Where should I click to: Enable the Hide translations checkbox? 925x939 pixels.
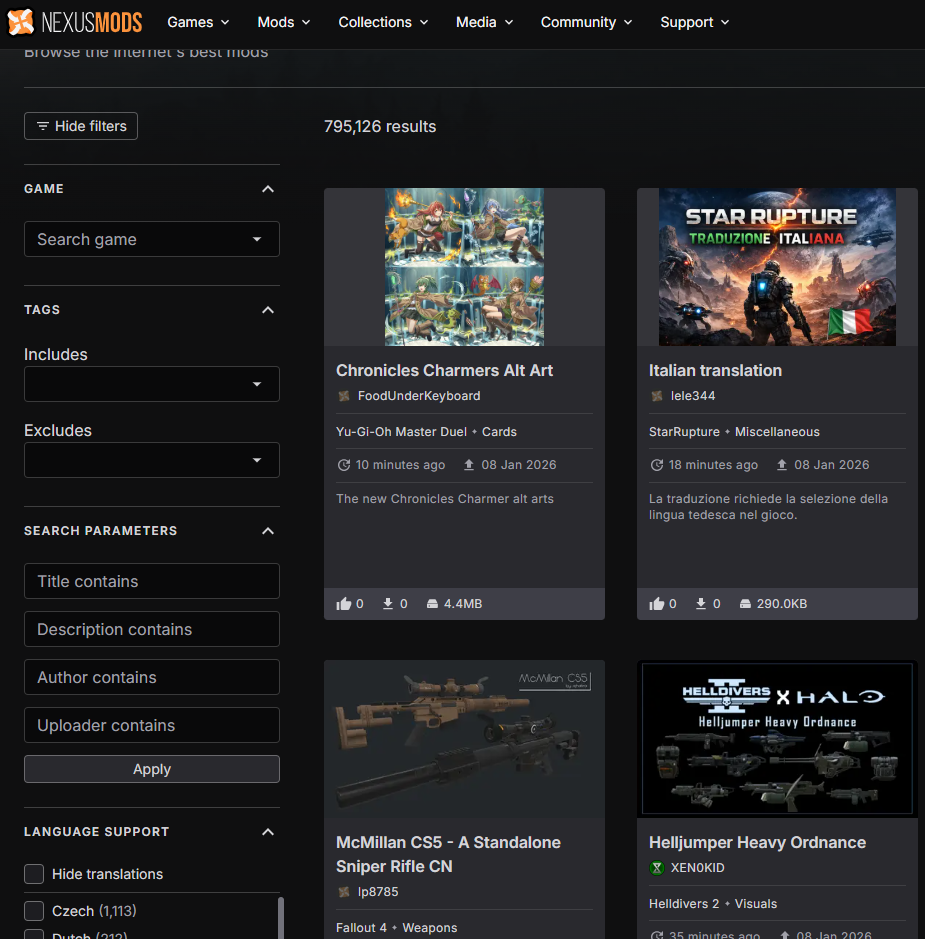34,874
